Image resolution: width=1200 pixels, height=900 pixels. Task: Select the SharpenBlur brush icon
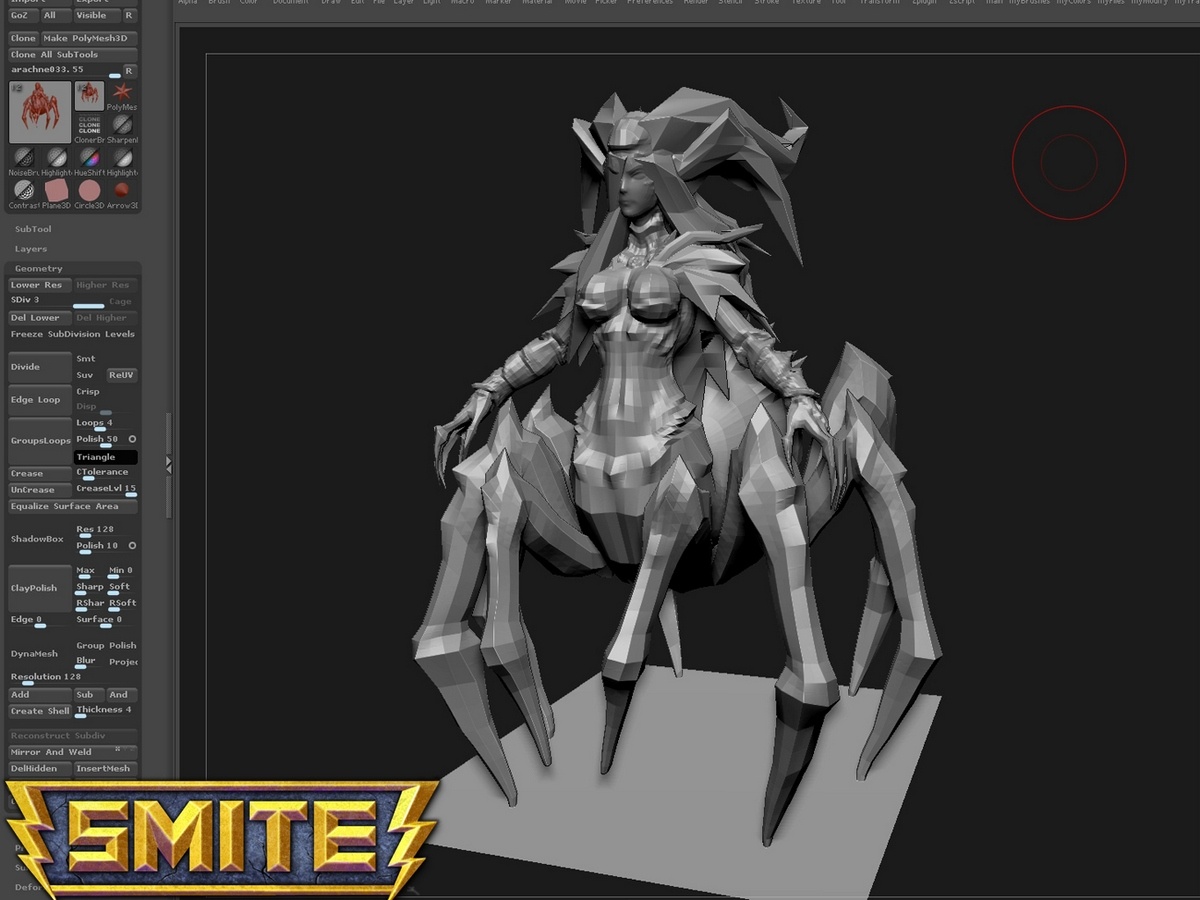click(123, 125)
